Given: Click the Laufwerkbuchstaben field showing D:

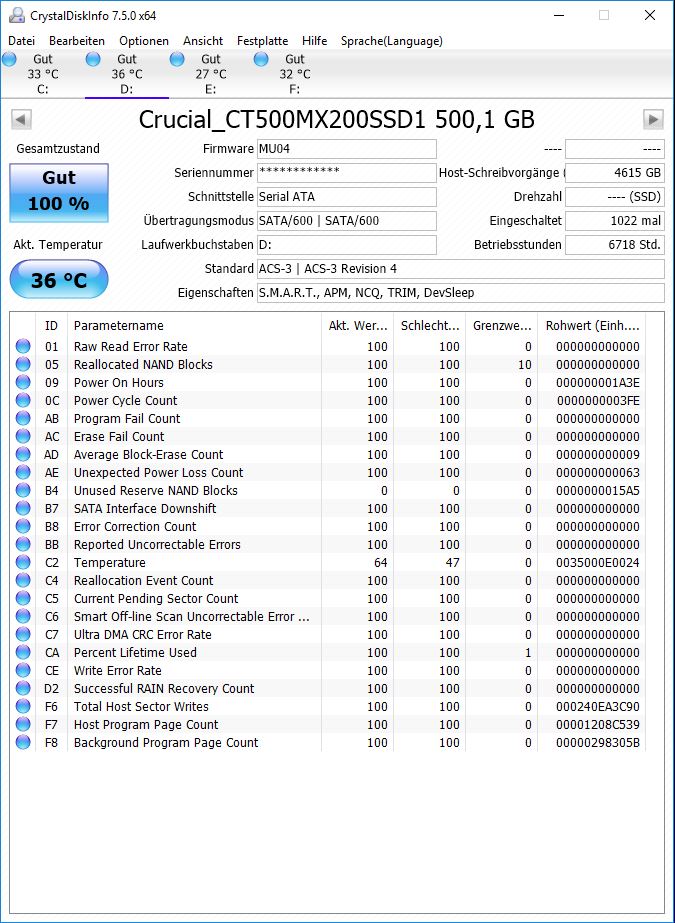Looking at the screenshot, I should coord(347,244).
